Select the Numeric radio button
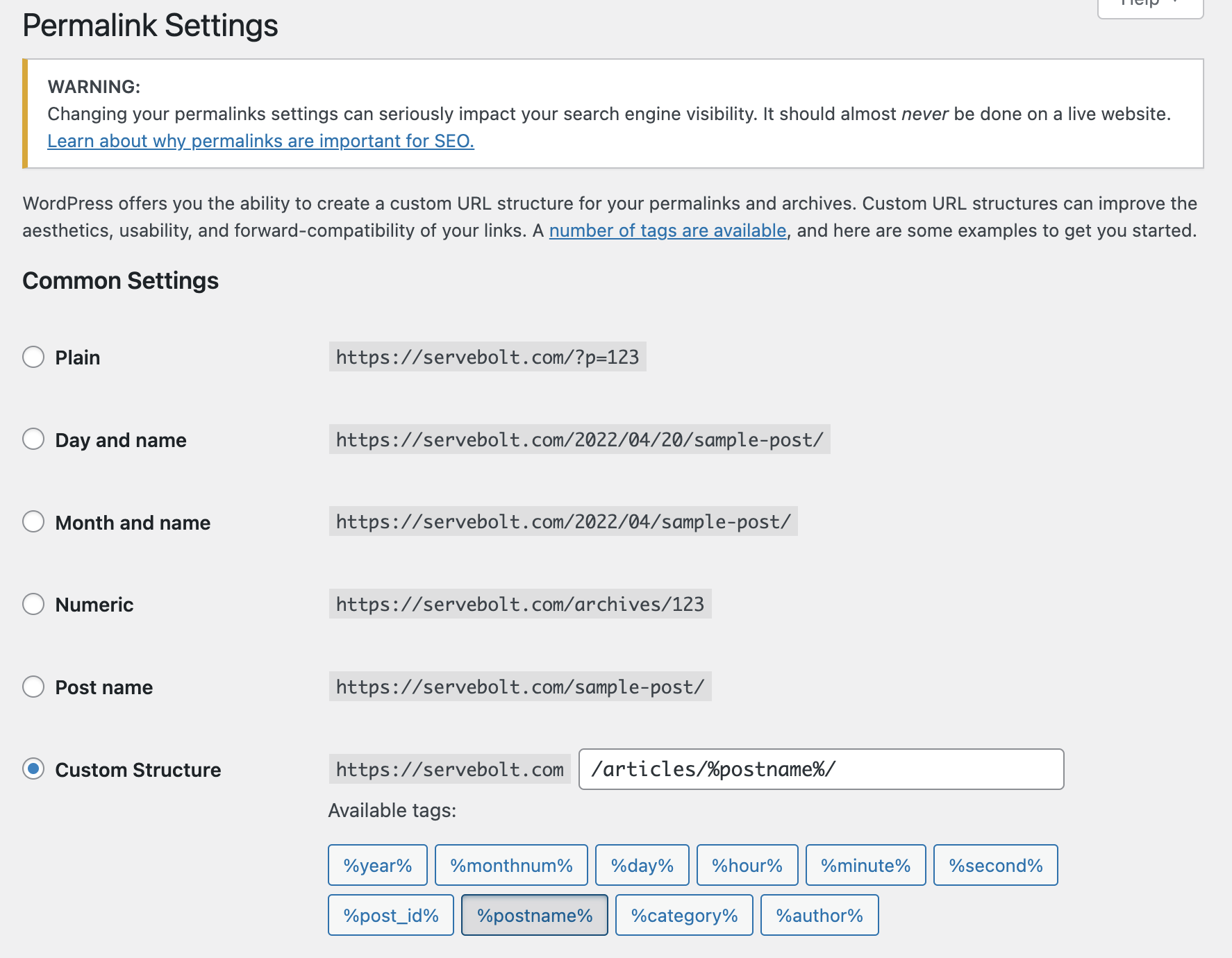Image resolution: width=1232 pixels, height=958 pixels. coord(33,604)
